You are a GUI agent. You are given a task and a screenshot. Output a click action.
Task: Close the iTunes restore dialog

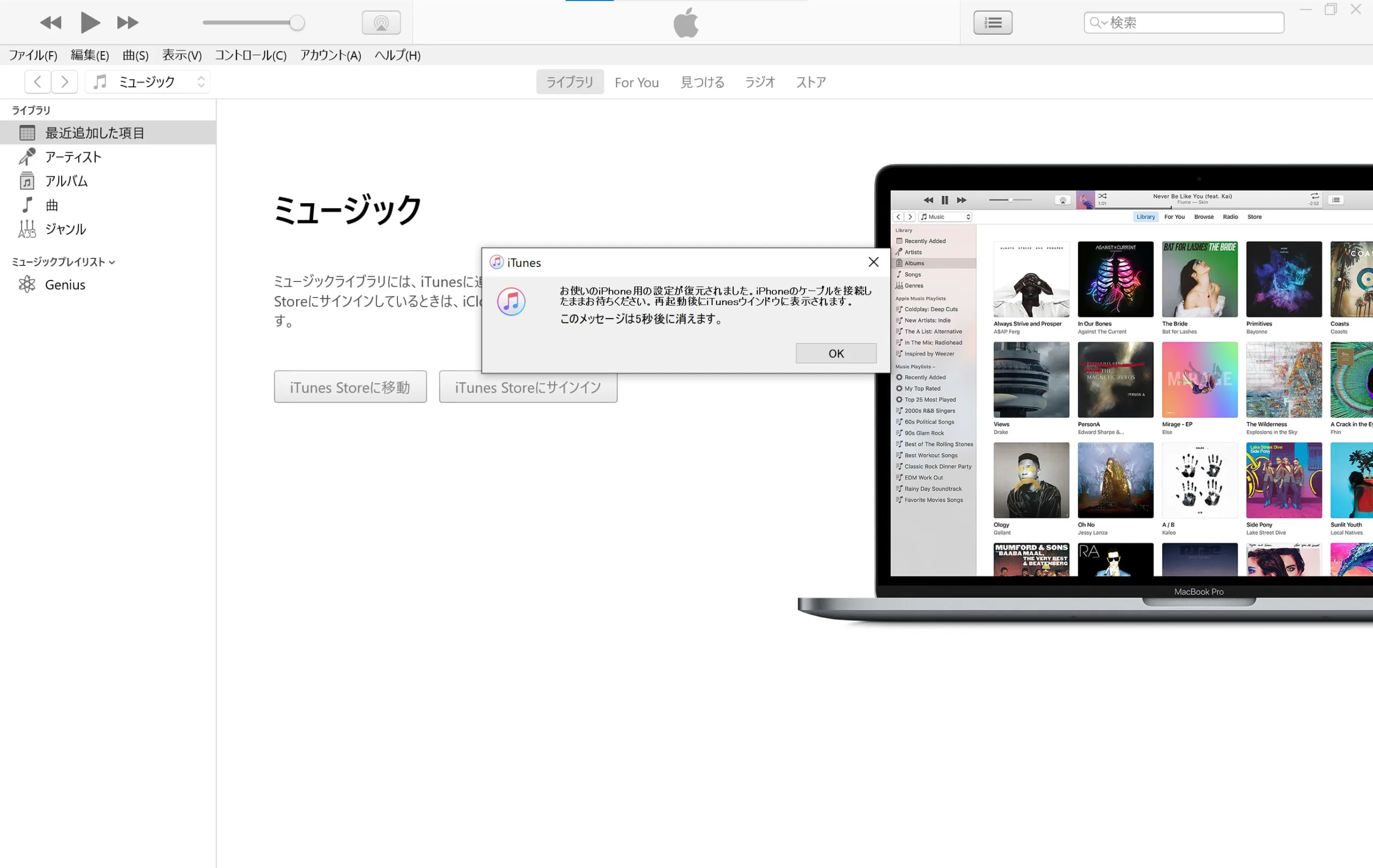click(x=874, y=262)
